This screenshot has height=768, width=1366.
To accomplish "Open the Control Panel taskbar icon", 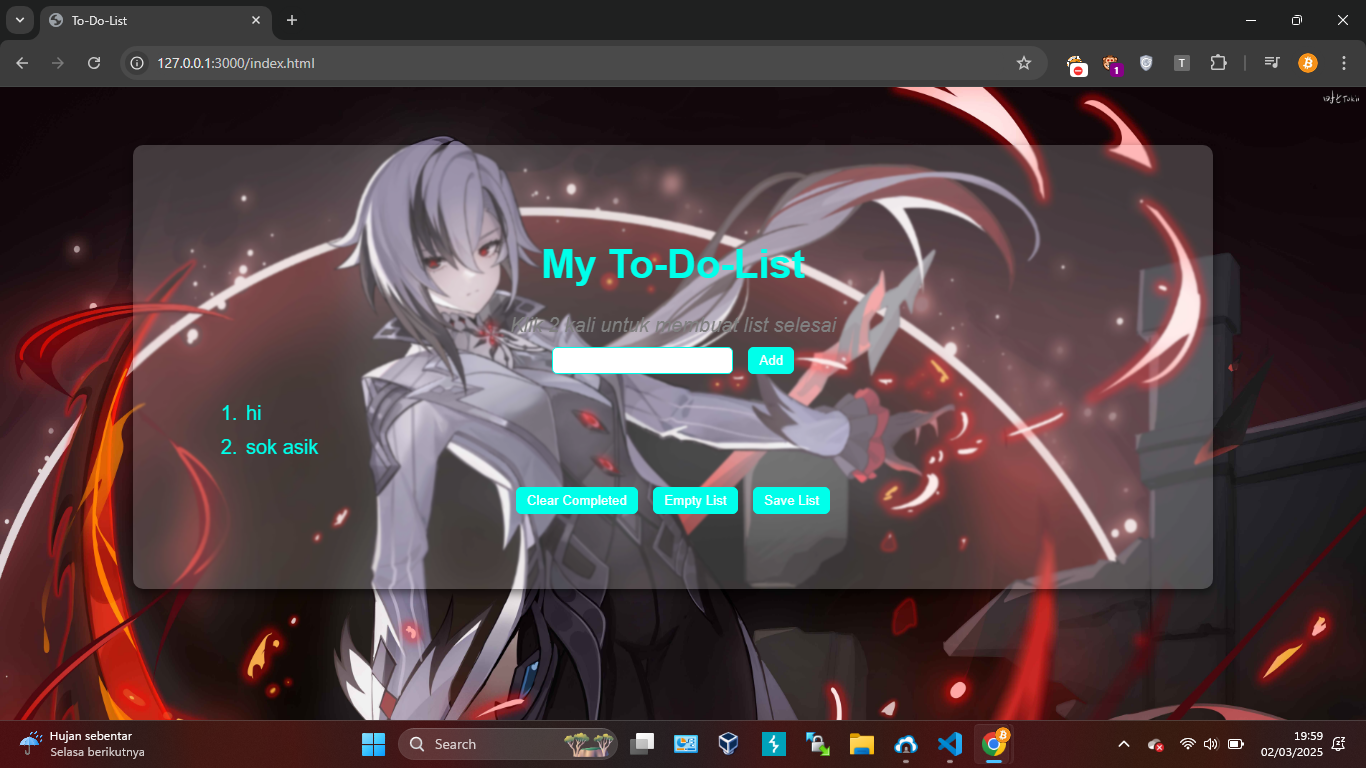I will [685, 744].
